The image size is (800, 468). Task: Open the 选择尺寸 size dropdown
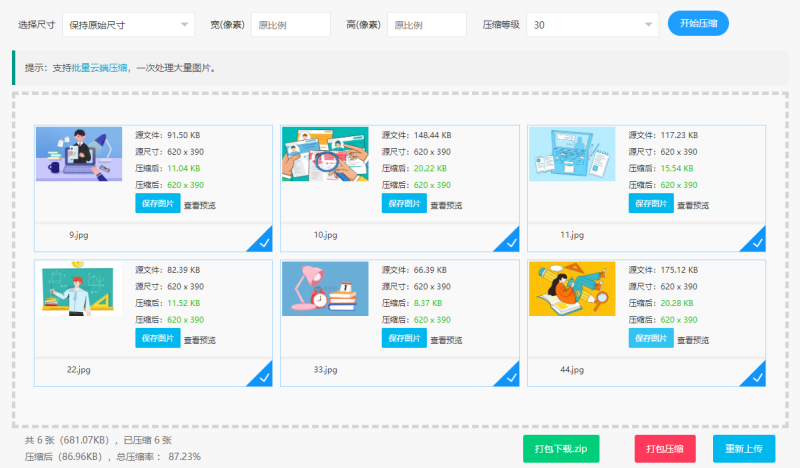[x=129, y=24]
